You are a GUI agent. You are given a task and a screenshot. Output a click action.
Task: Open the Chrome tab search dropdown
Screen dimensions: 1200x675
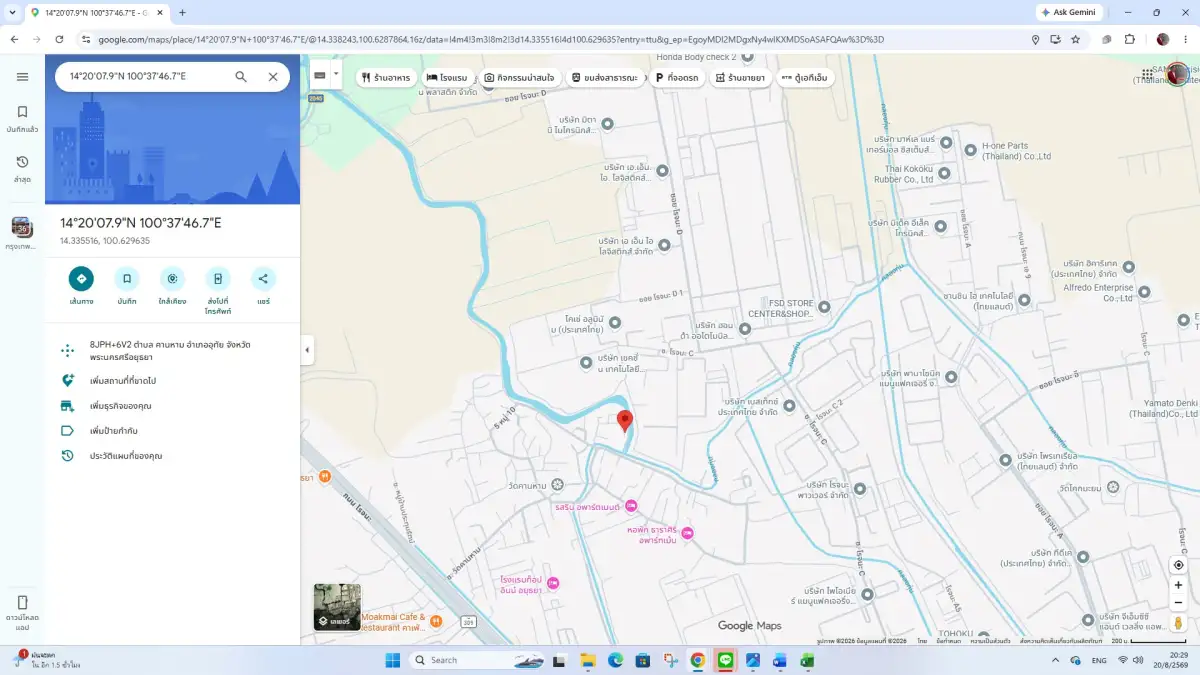(x=12, y=12)
